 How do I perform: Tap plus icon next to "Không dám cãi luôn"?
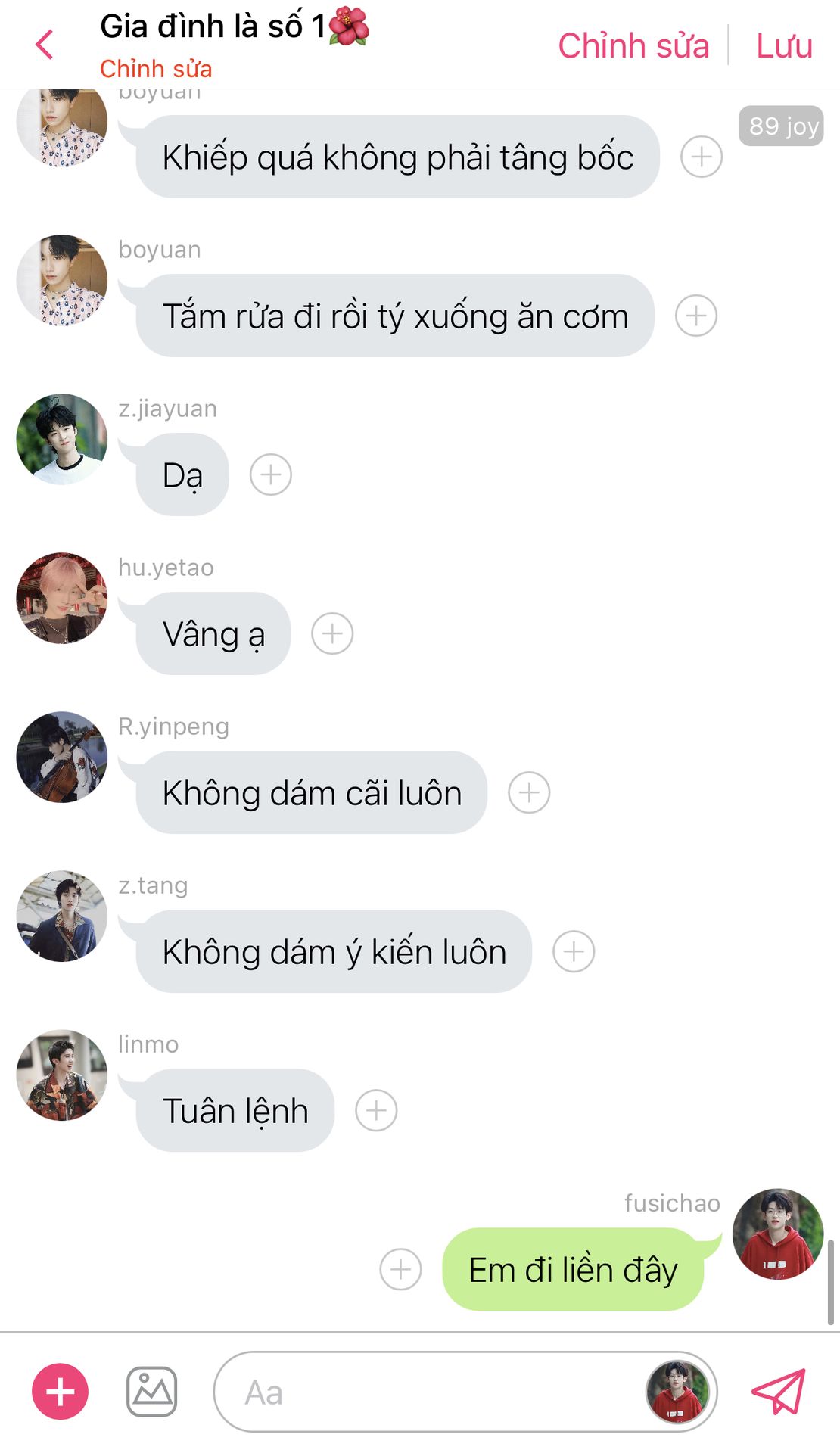[529, 792]
